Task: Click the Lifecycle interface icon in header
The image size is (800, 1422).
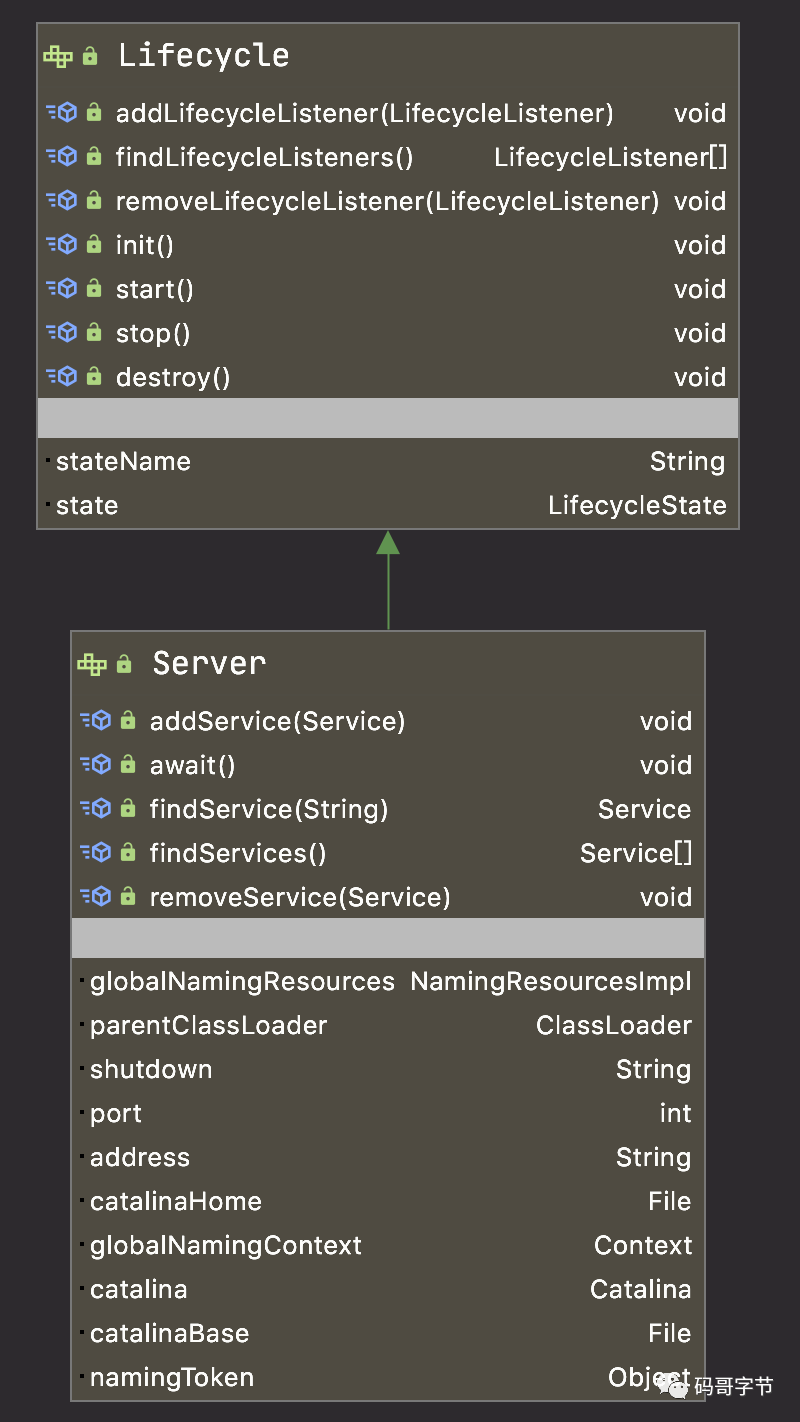Action: pyautogui.click(x=58, y=56)
